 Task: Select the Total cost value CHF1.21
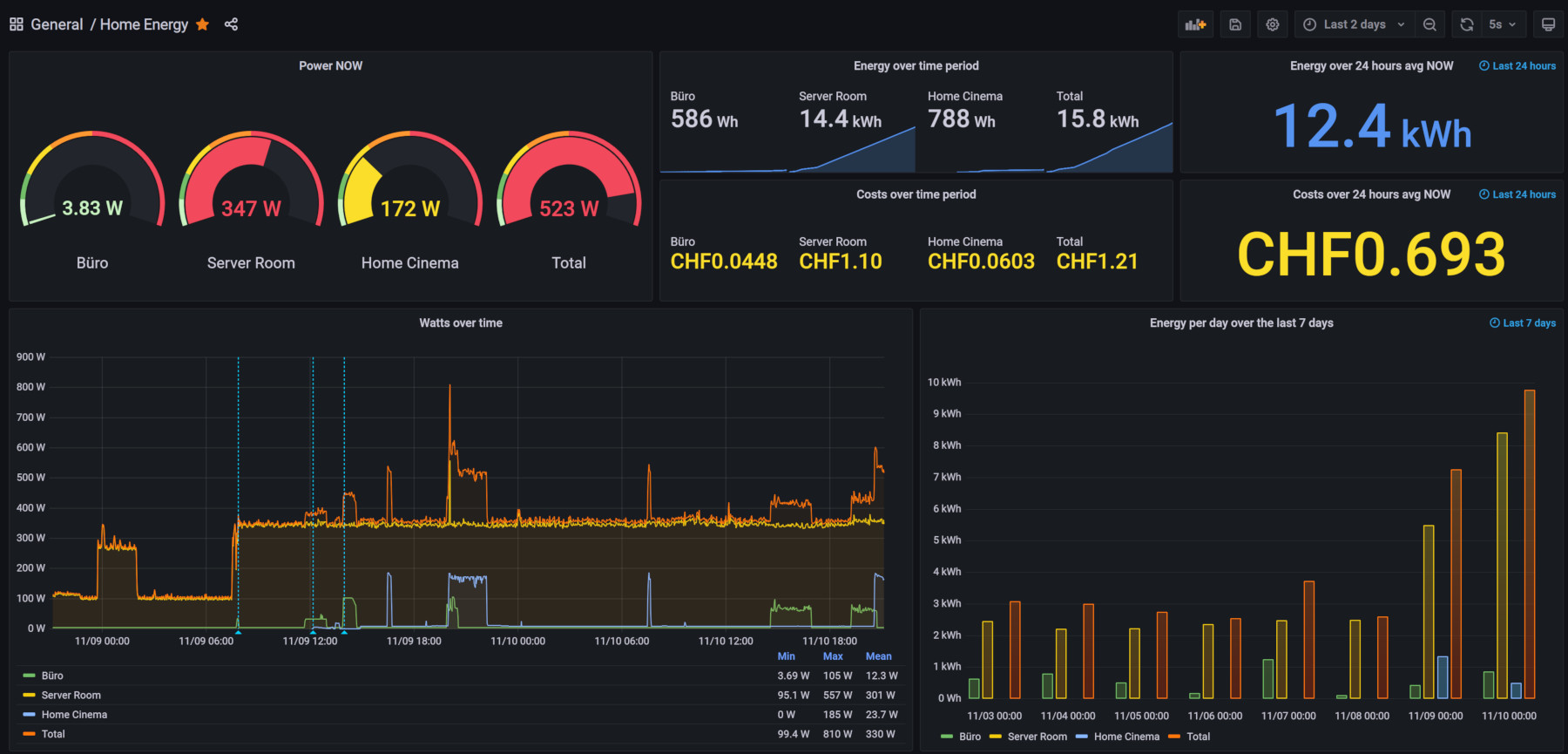pyautogui.click(x=1098, y=262)
